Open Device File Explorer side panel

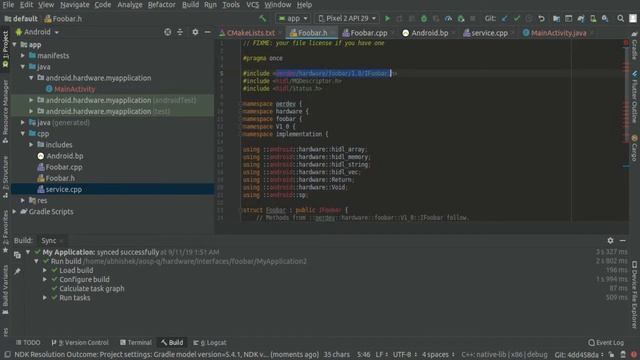(x=634, y=295)
